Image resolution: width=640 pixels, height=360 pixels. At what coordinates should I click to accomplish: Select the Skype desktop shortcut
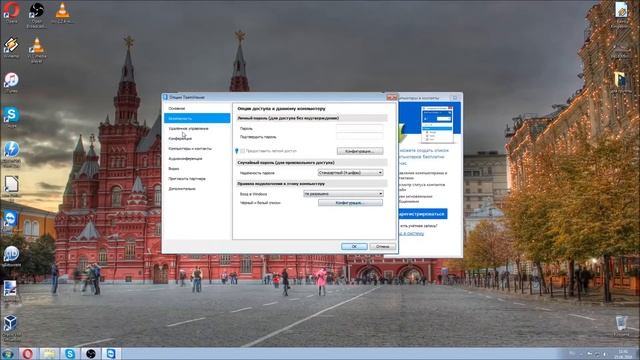[11, 117]
